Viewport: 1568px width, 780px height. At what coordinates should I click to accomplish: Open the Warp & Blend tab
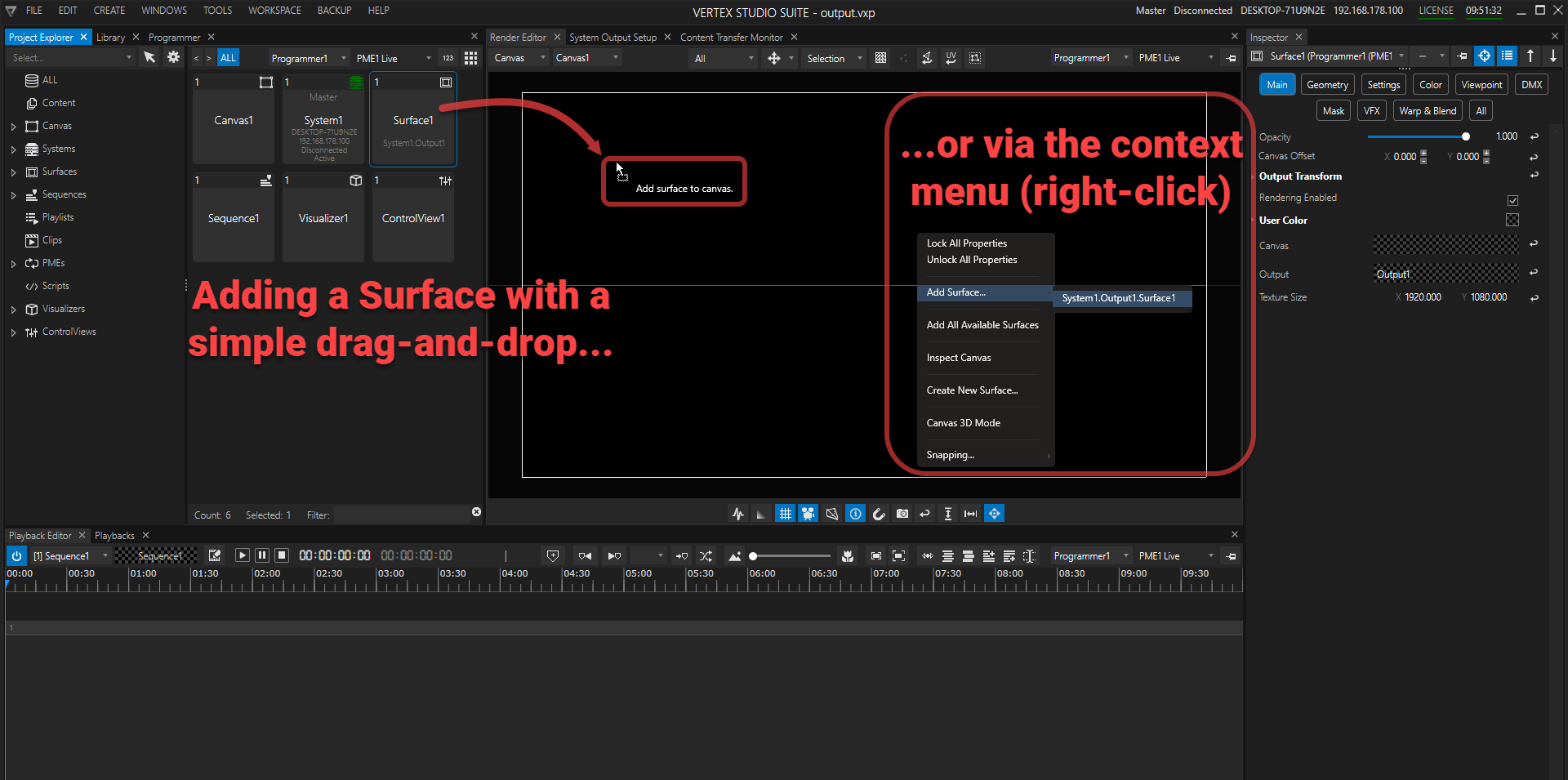tap(1428, 111)
